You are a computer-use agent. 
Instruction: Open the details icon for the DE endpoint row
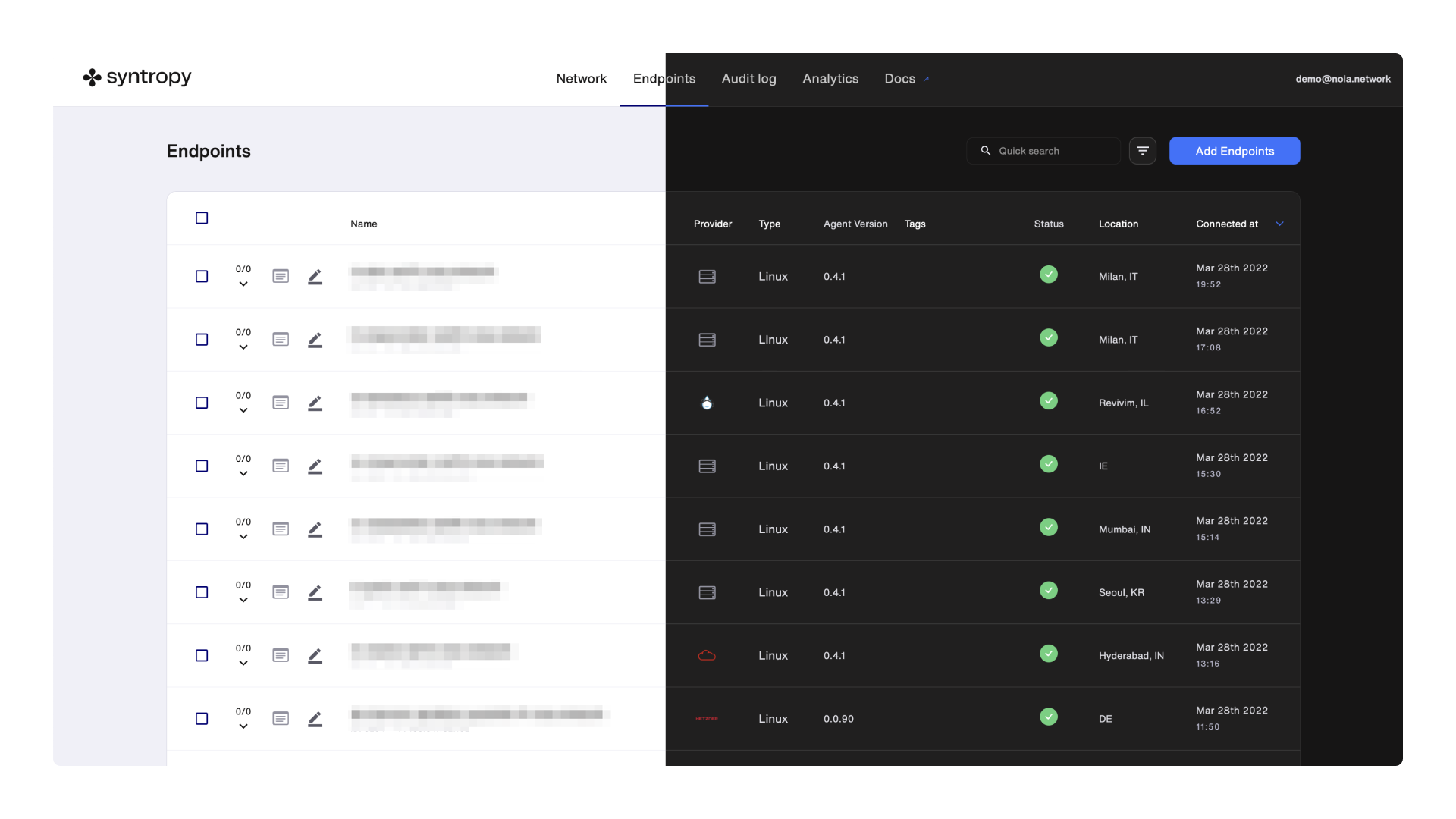tap(281, 718)
